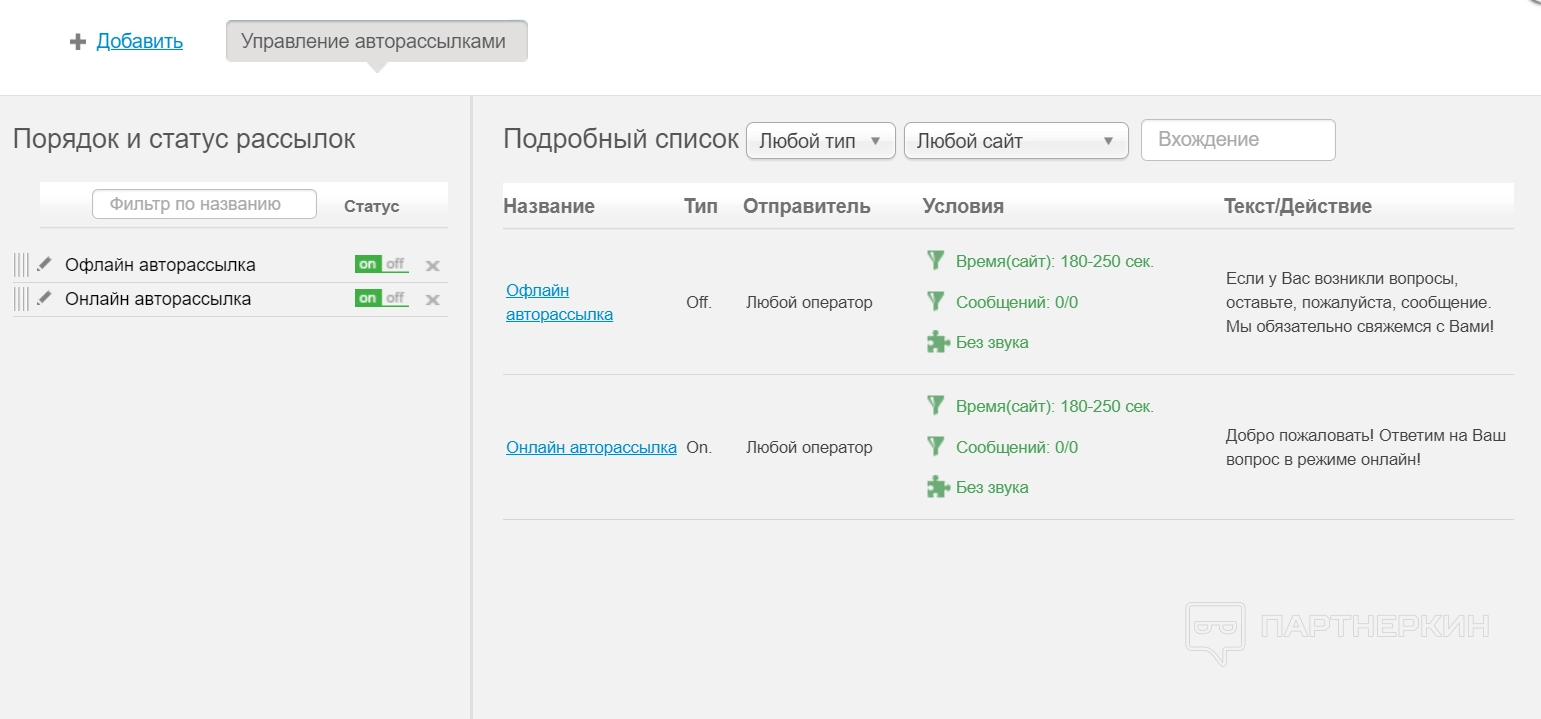
Task: Click the funnel icon beside Время(сайт) in the Офлайн row
Action: point(936,261)
